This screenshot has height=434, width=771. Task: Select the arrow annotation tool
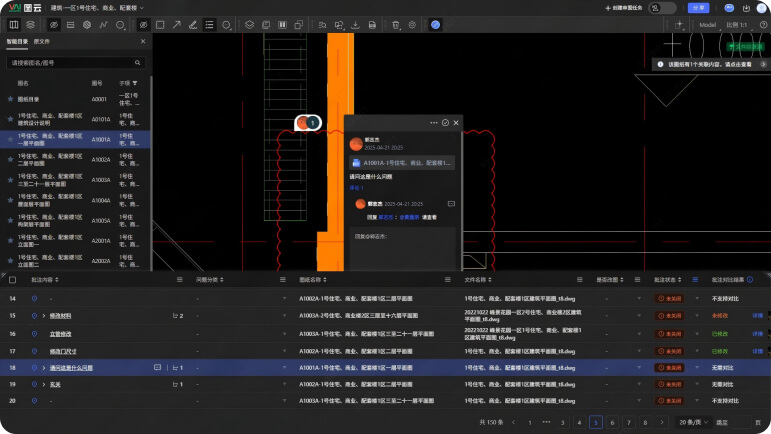pos(177,24)
